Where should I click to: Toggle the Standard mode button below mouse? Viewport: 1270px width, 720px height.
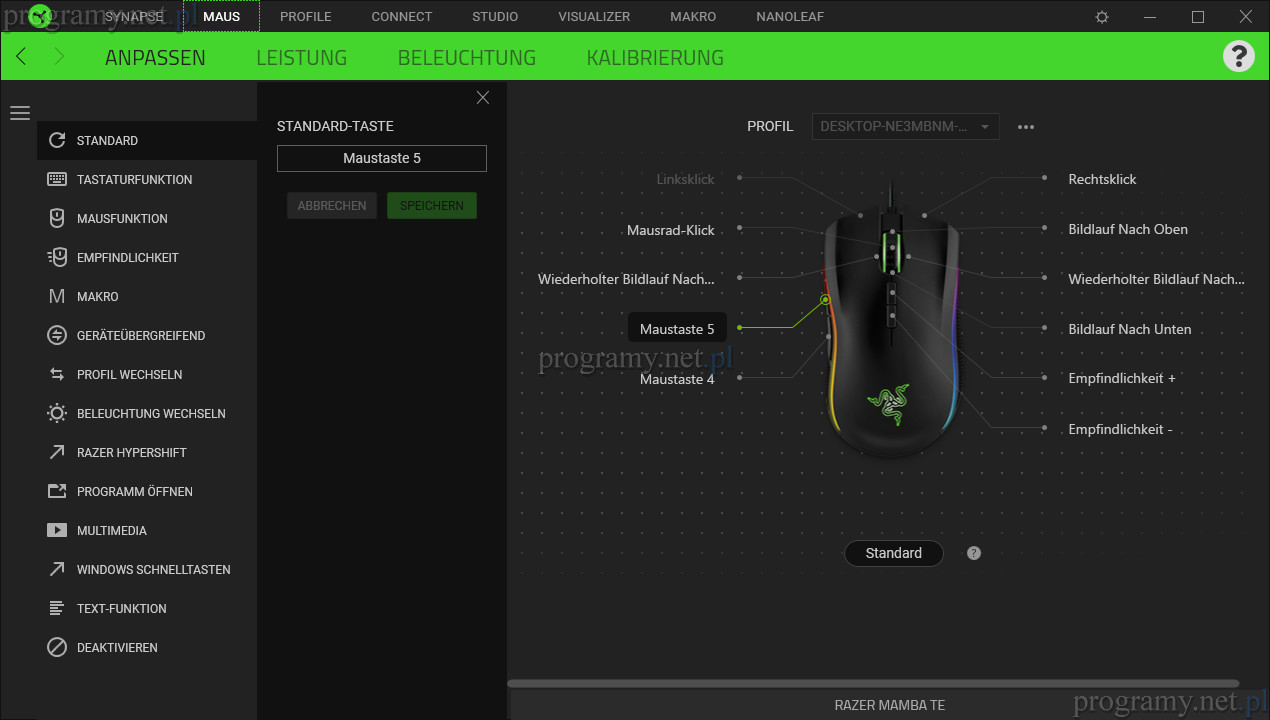pos(893,553)
